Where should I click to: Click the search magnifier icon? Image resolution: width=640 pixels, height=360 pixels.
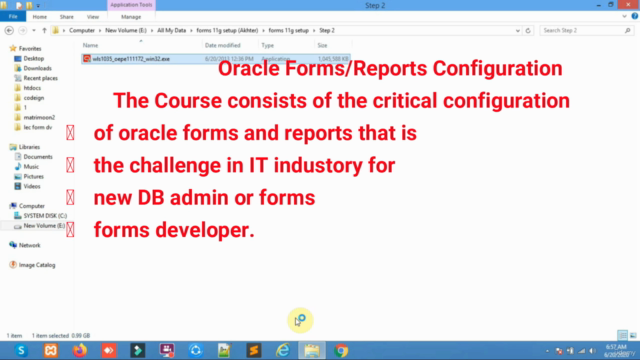pyautogui.click(x=627, y=31)
